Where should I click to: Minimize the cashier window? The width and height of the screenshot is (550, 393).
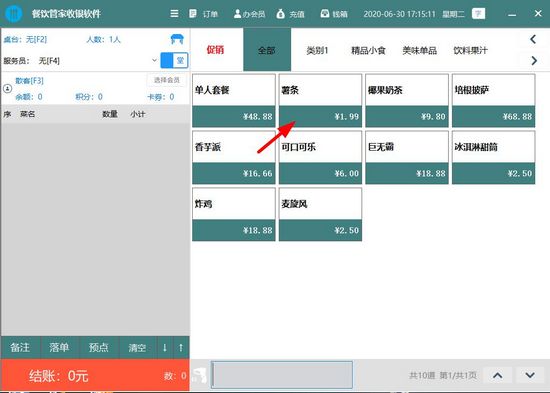point(512,14)
